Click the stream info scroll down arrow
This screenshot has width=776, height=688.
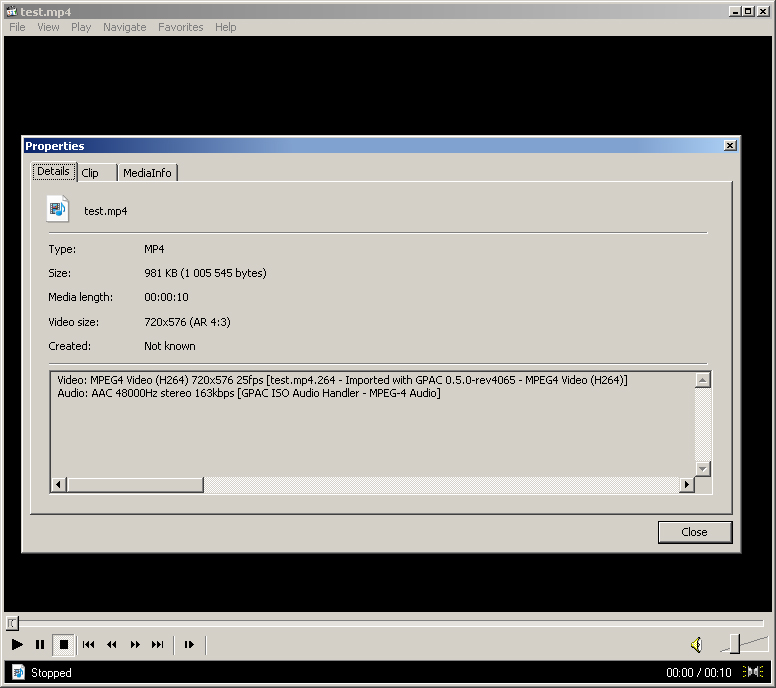pos(703,468)
